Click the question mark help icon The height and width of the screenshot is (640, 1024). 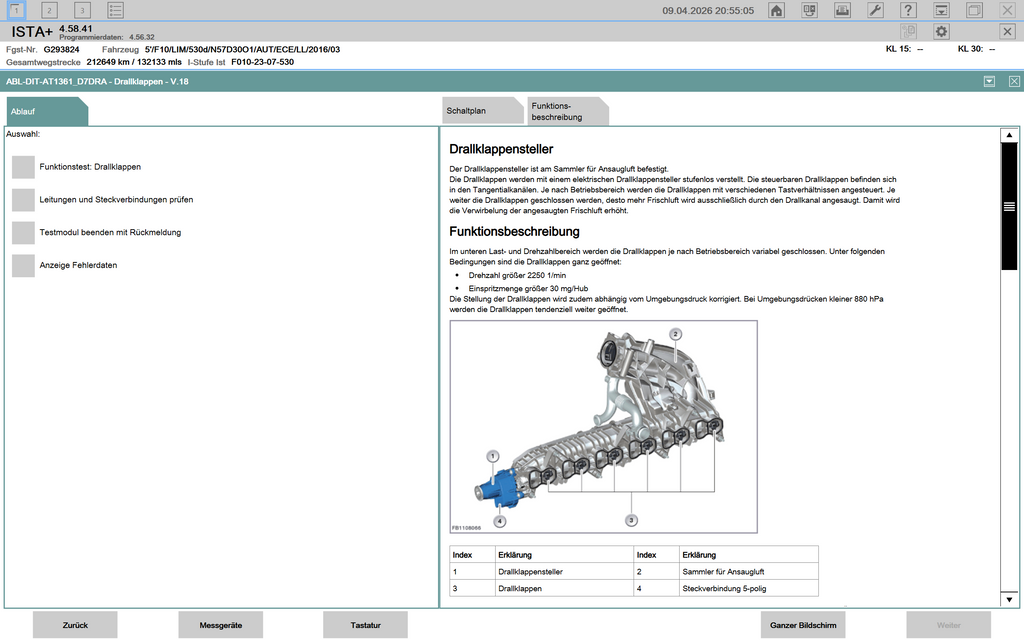point(907,10)
